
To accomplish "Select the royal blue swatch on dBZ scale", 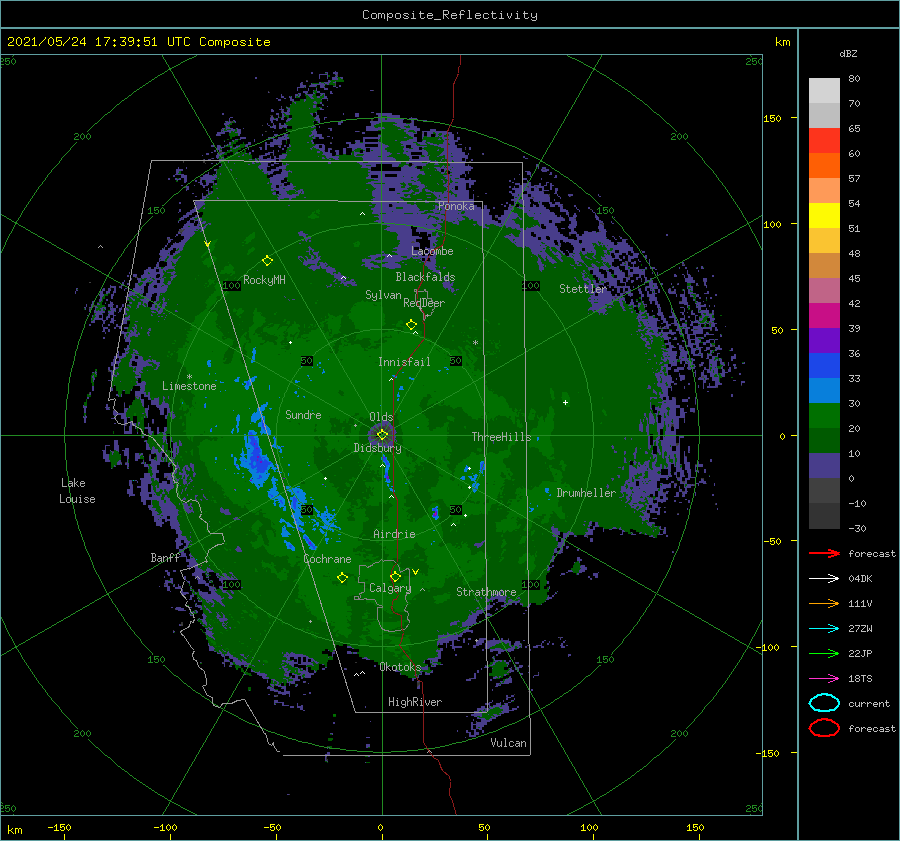I will pyautogui.click(x=824, y=366).
